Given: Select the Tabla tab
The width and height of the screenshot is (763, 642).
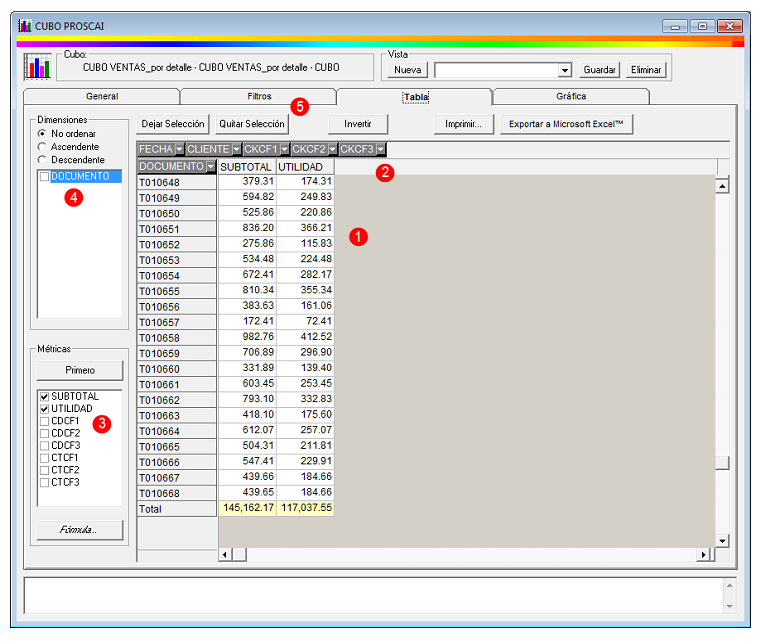Looking at the screenshot, I should pos(416,97).
